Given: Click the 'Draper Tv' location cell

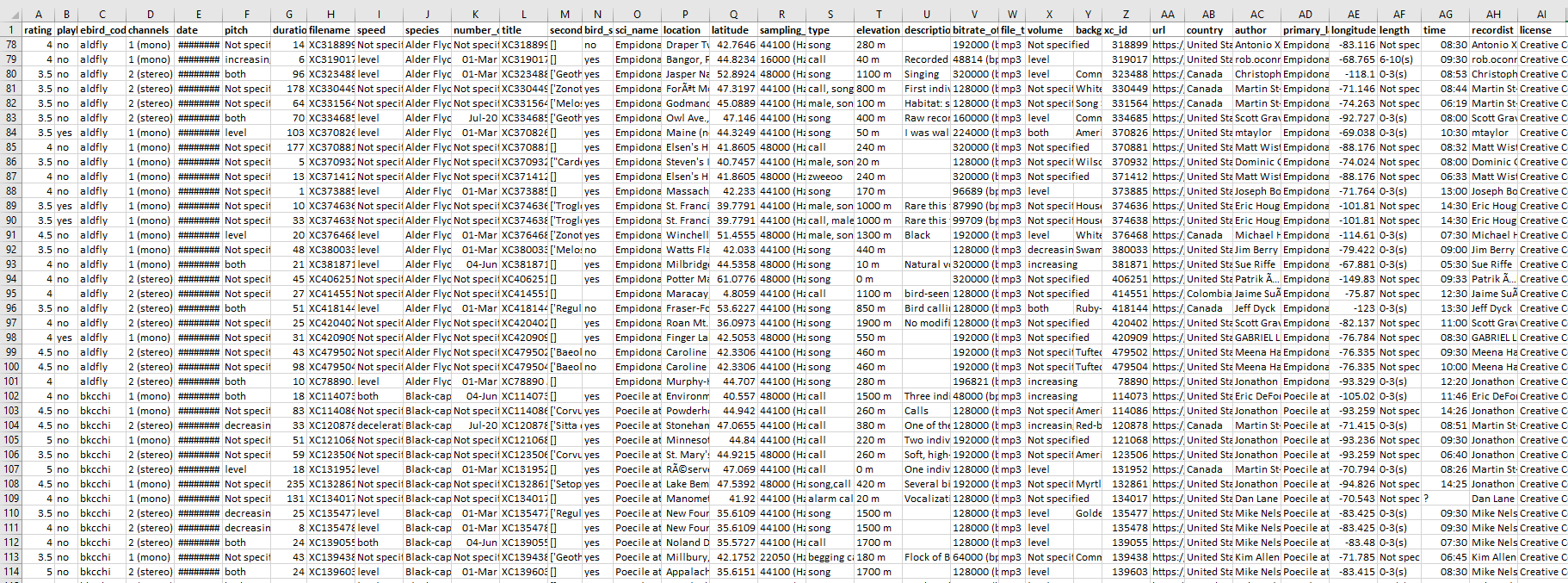Looking at the screenshot, I should coord(685,45).
